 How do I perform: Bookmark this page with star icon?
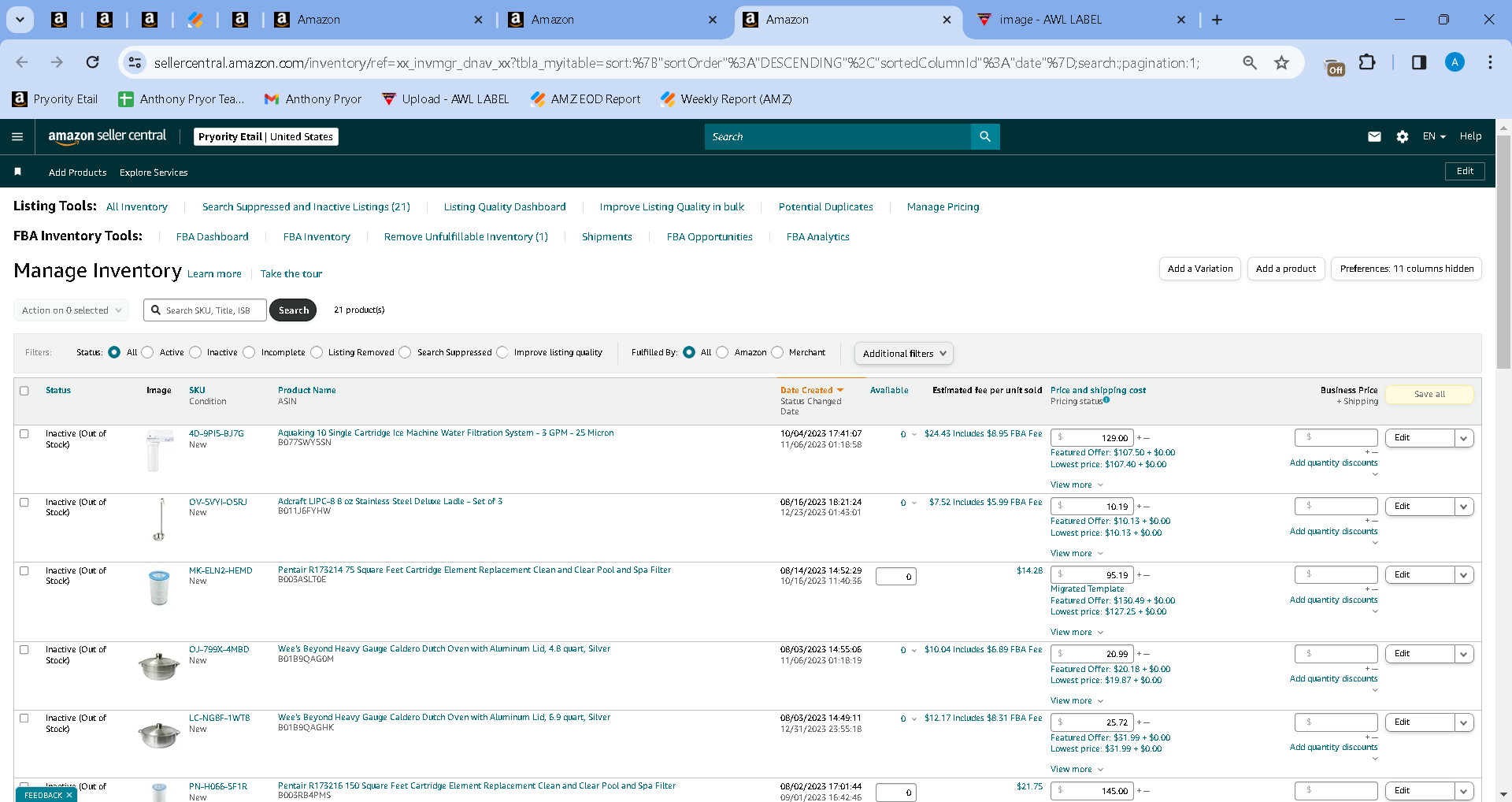(1282, 62)
